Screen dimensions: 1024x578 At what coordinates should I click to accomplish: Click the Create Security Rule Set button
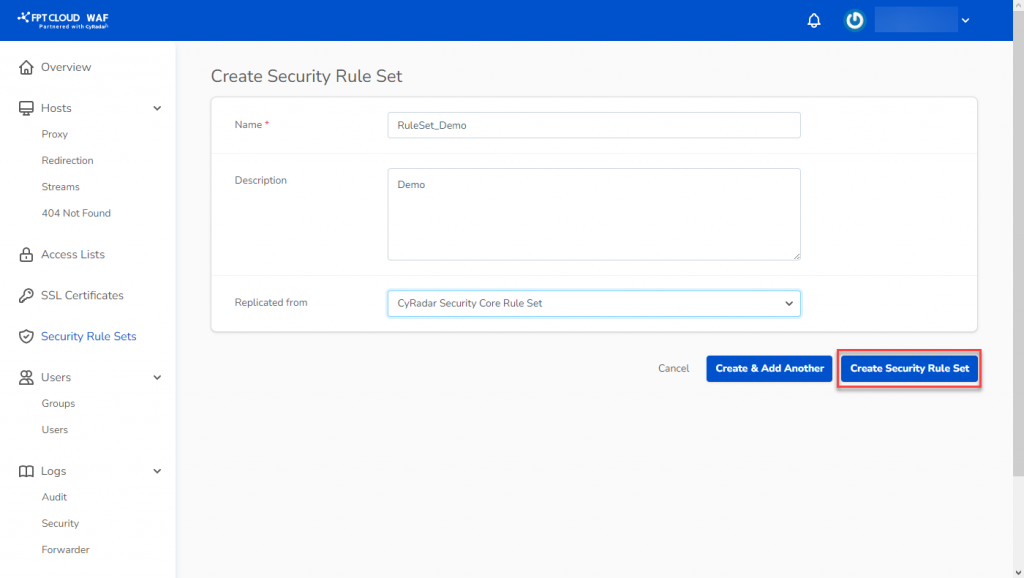tap(909, 368)
